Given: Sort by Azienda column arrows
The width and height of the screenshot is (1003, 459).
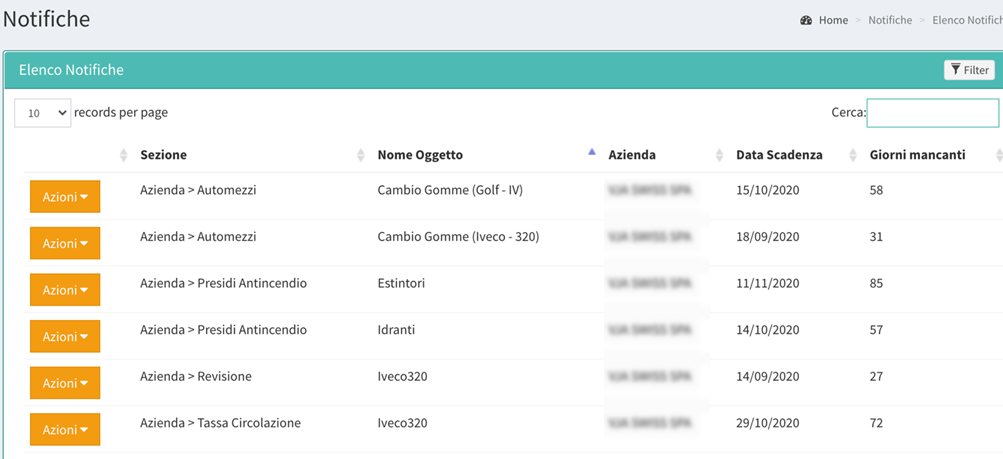Looking at the screenshot, I should 719,155.
